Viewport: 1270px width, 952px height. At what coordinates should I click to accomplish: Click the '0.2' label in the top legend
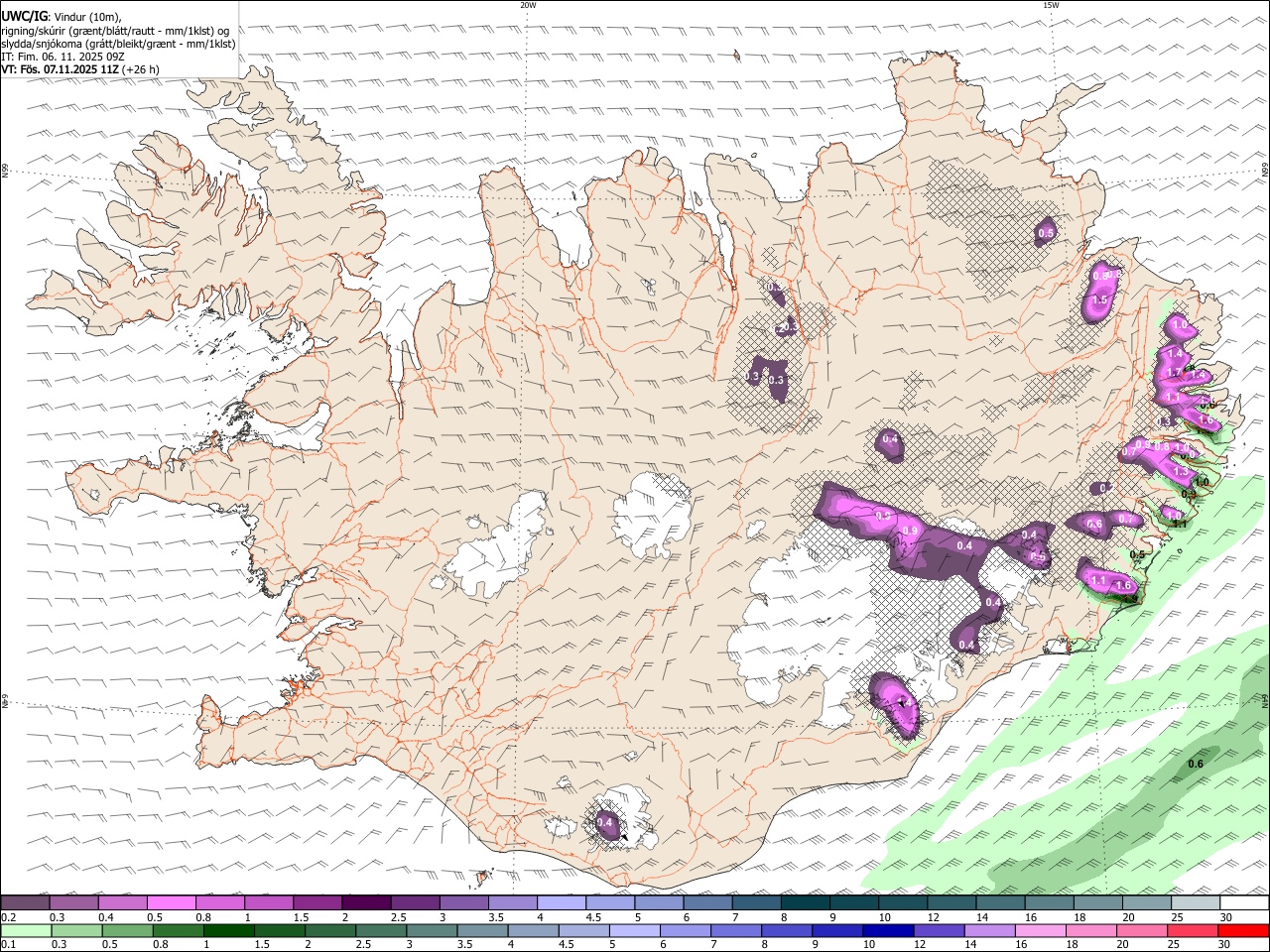(9, 917)
